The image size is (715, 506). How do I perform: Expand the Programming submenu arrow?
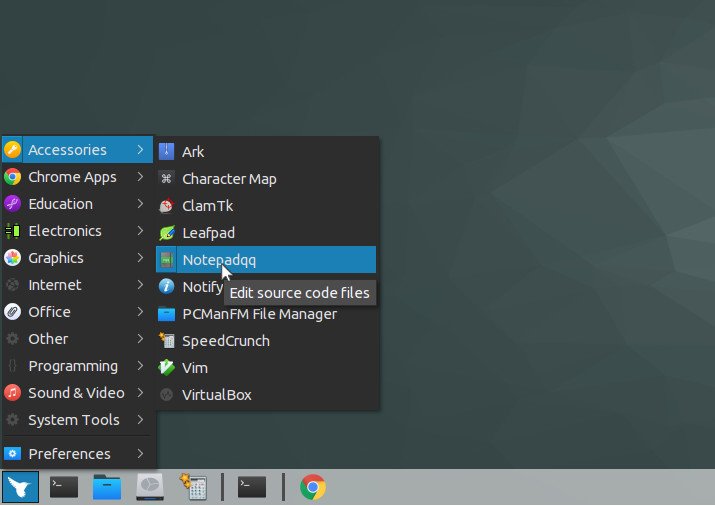[140, 366]
